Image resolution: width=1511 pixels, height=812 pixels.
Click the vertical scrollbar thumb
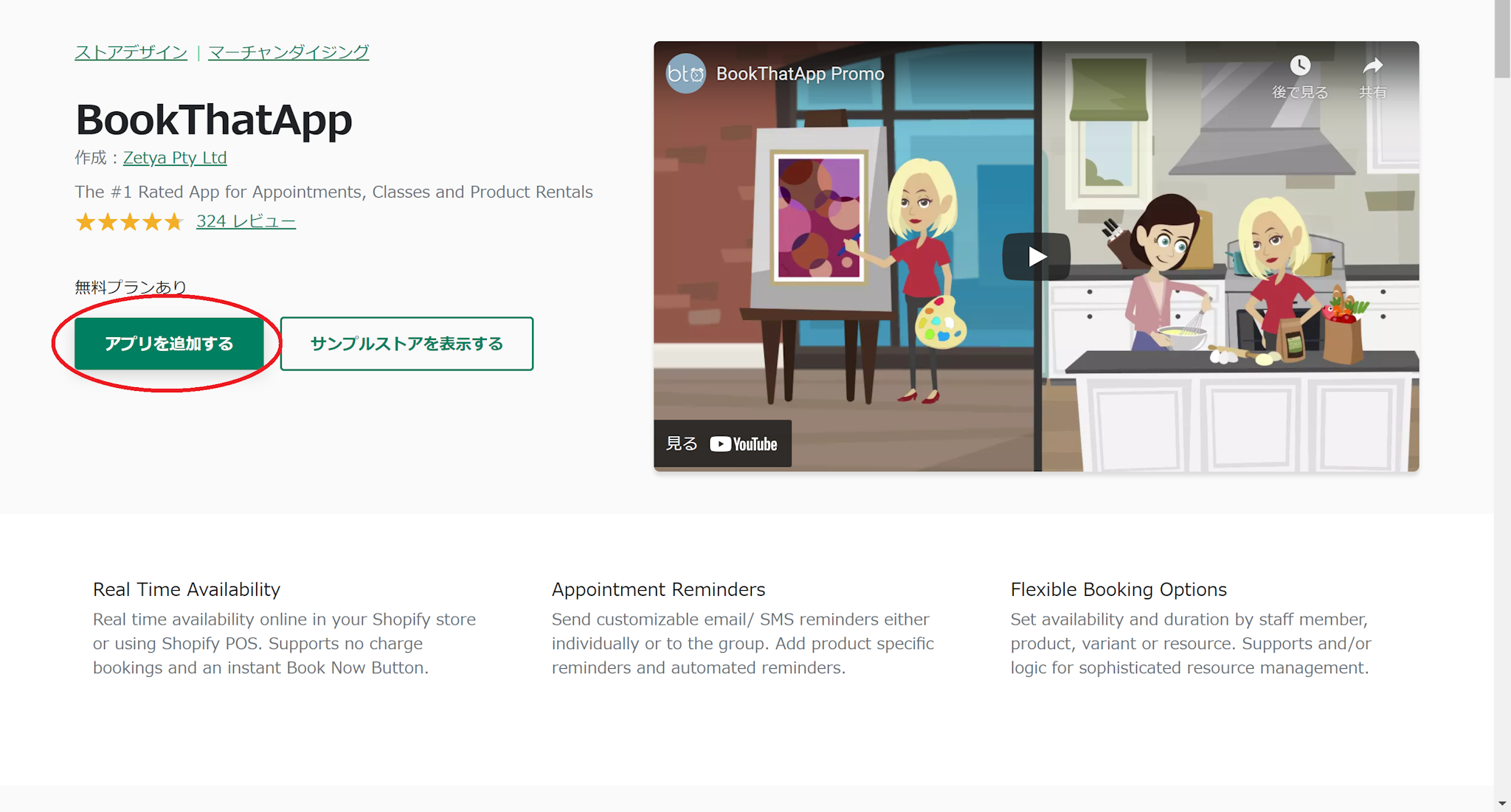(x=1502, y=37)
